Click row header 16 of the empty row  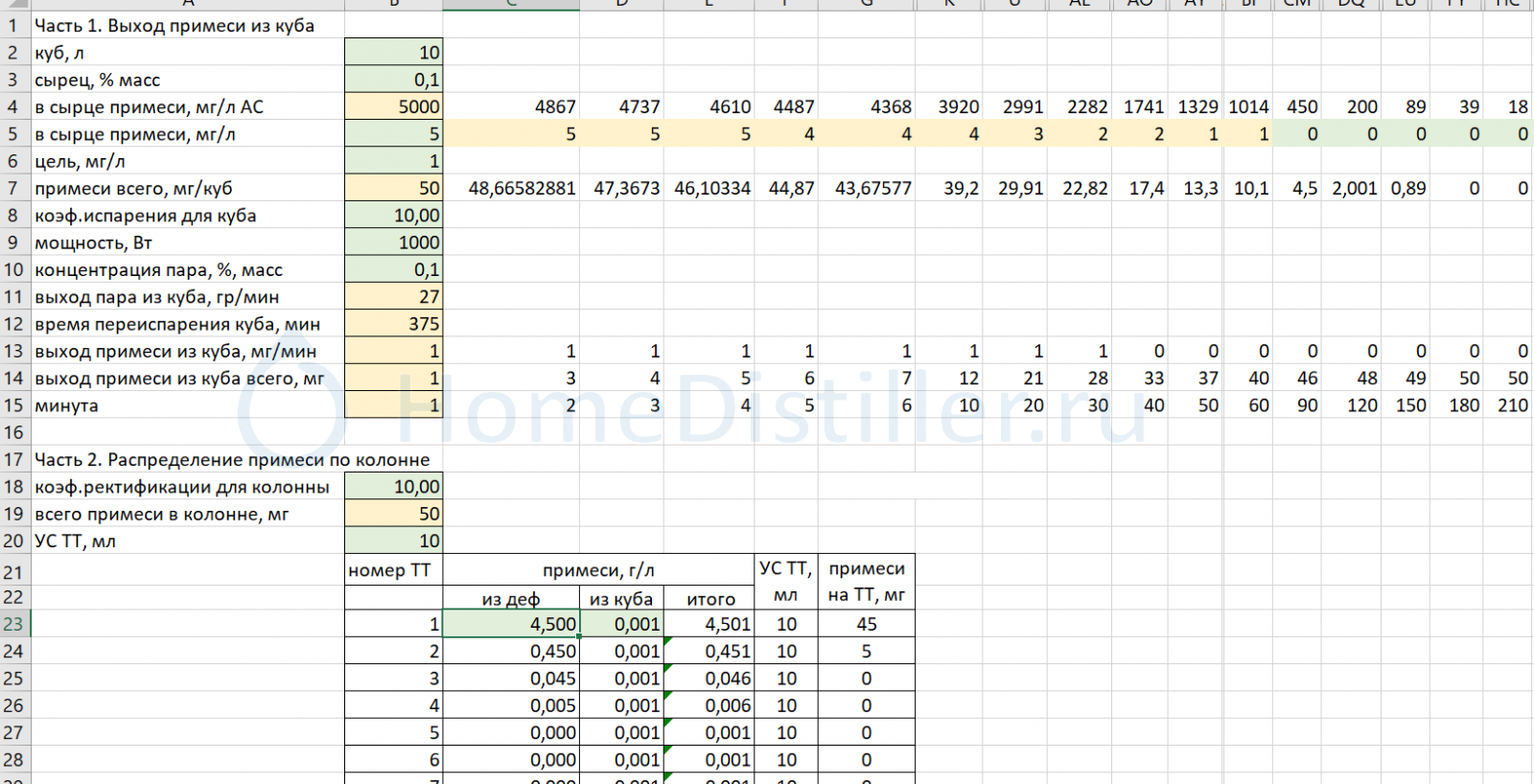click(x=13, y=432)
